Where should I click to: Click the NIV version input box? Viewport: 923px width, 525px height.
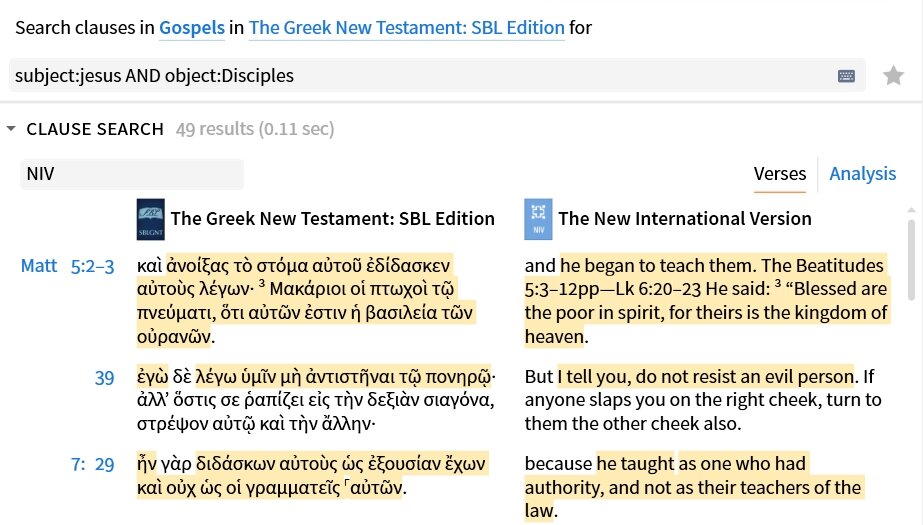pyautogui.click(x=132, y=174)
